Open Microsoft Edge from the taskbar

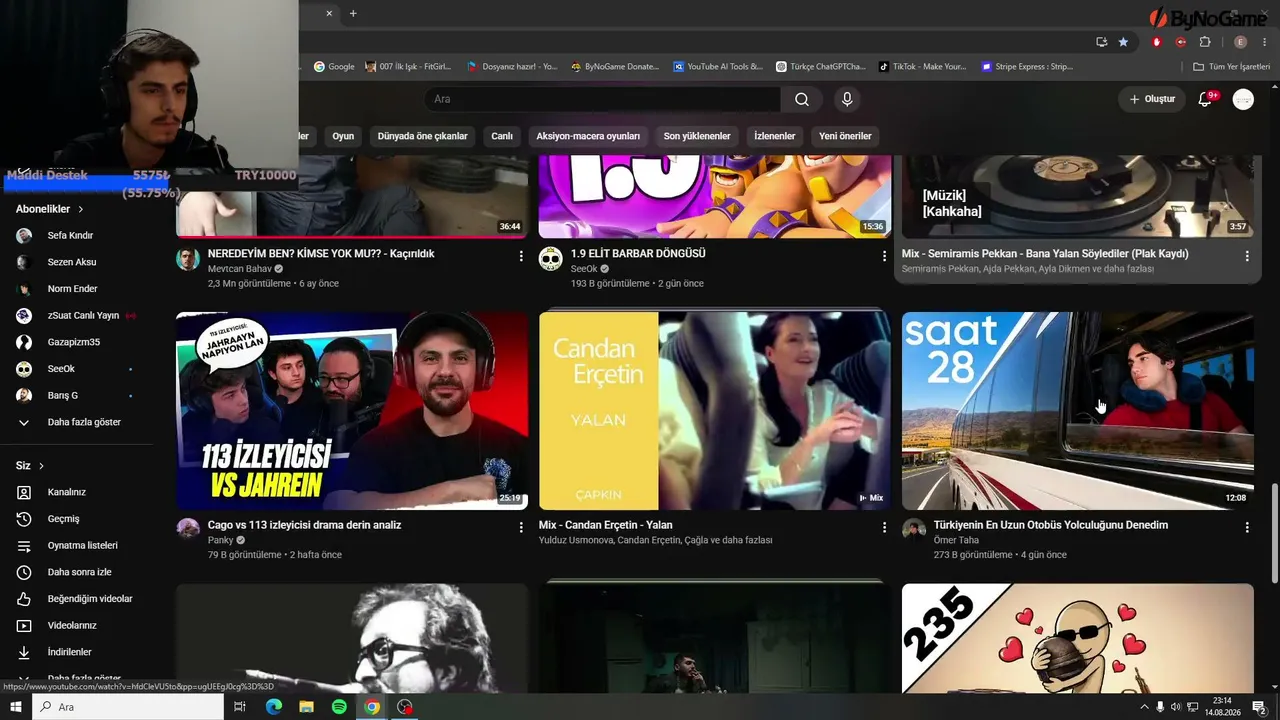273,707
